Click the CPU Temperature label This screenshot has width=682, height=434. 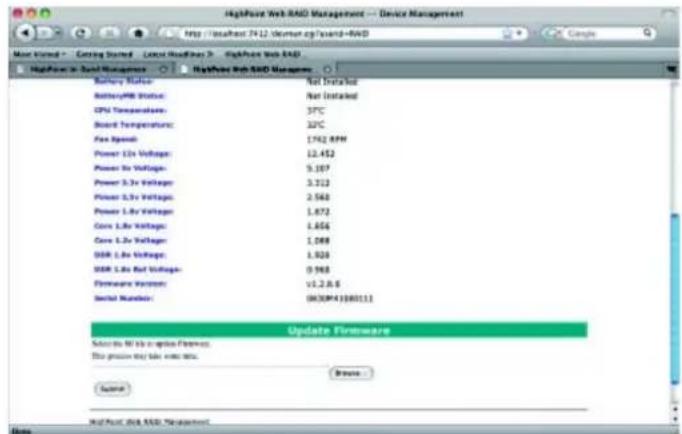coord(130,110)
